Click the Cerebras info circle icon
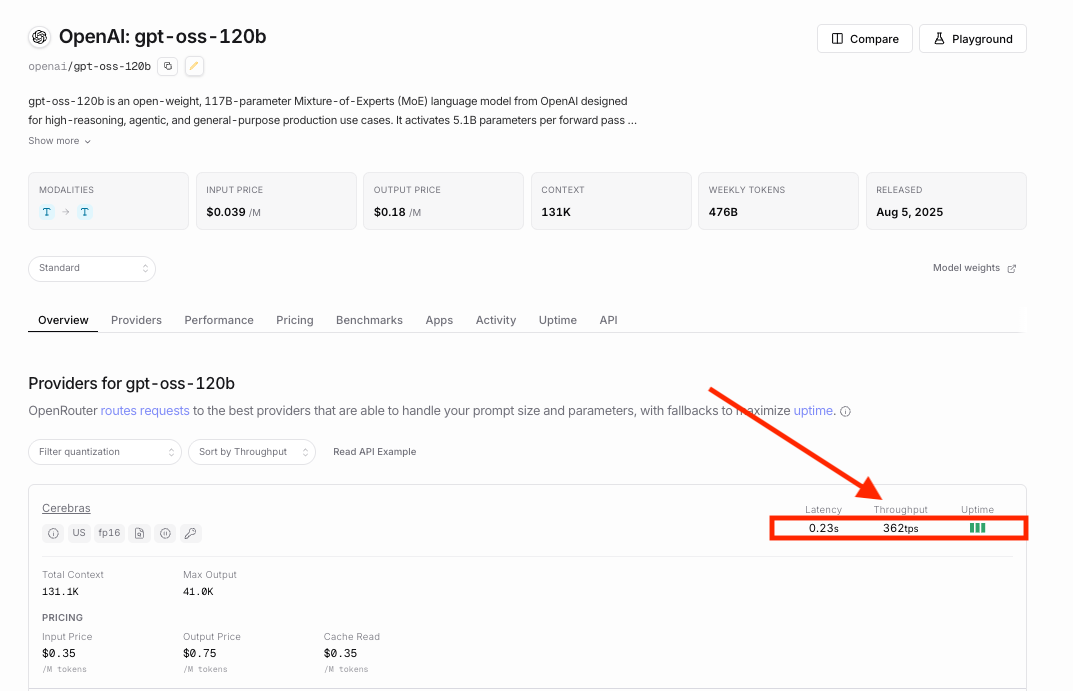The height and width of the screenshot is (691, 1073). tap(53, 533)
